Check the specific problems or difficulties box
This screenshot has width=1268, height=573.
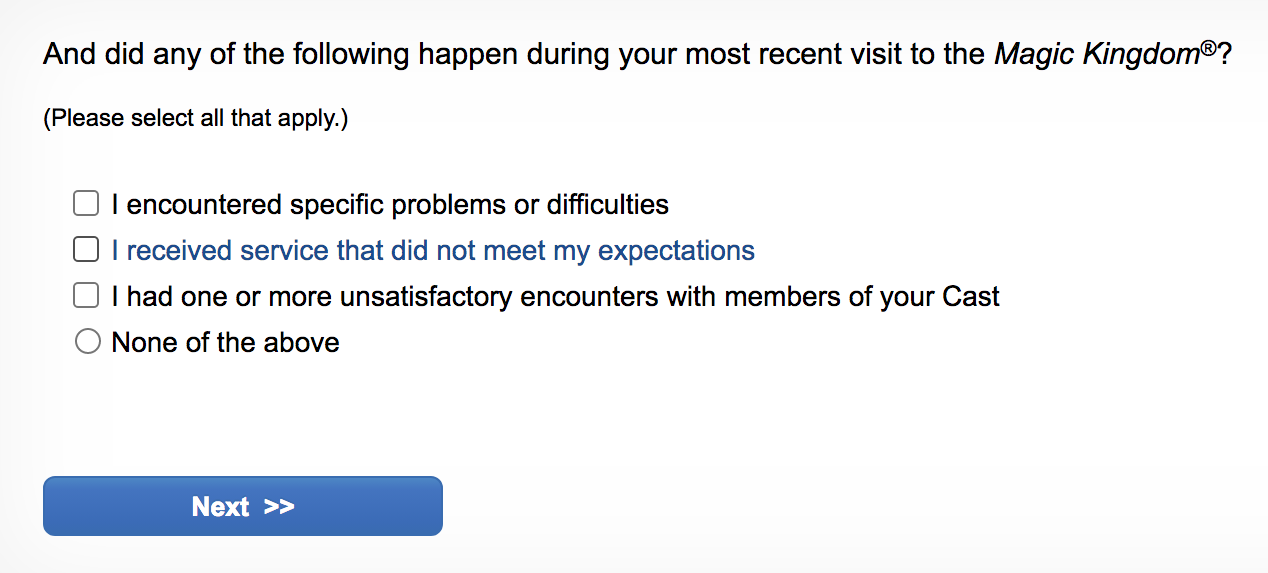click(x=87, y=204)
